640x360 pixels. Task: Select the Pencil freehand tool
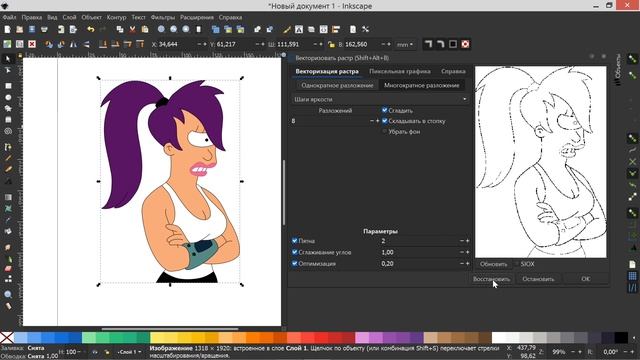(8, 158)
